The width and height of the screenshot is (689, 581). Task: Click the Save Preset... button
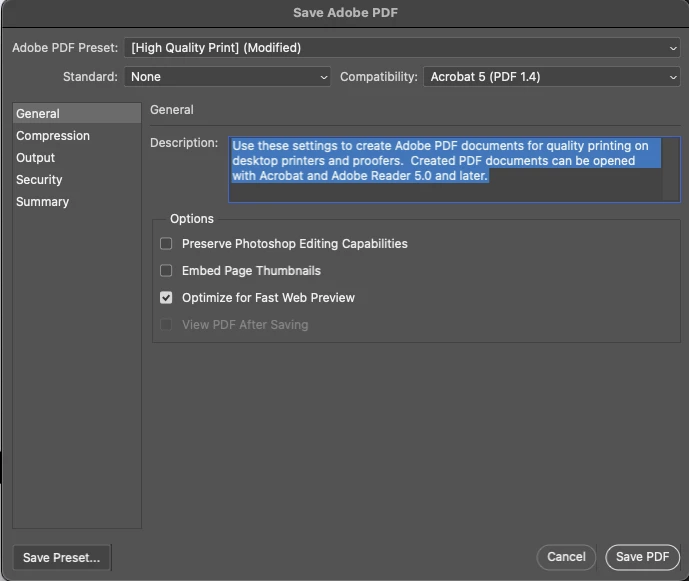(62, 557)
